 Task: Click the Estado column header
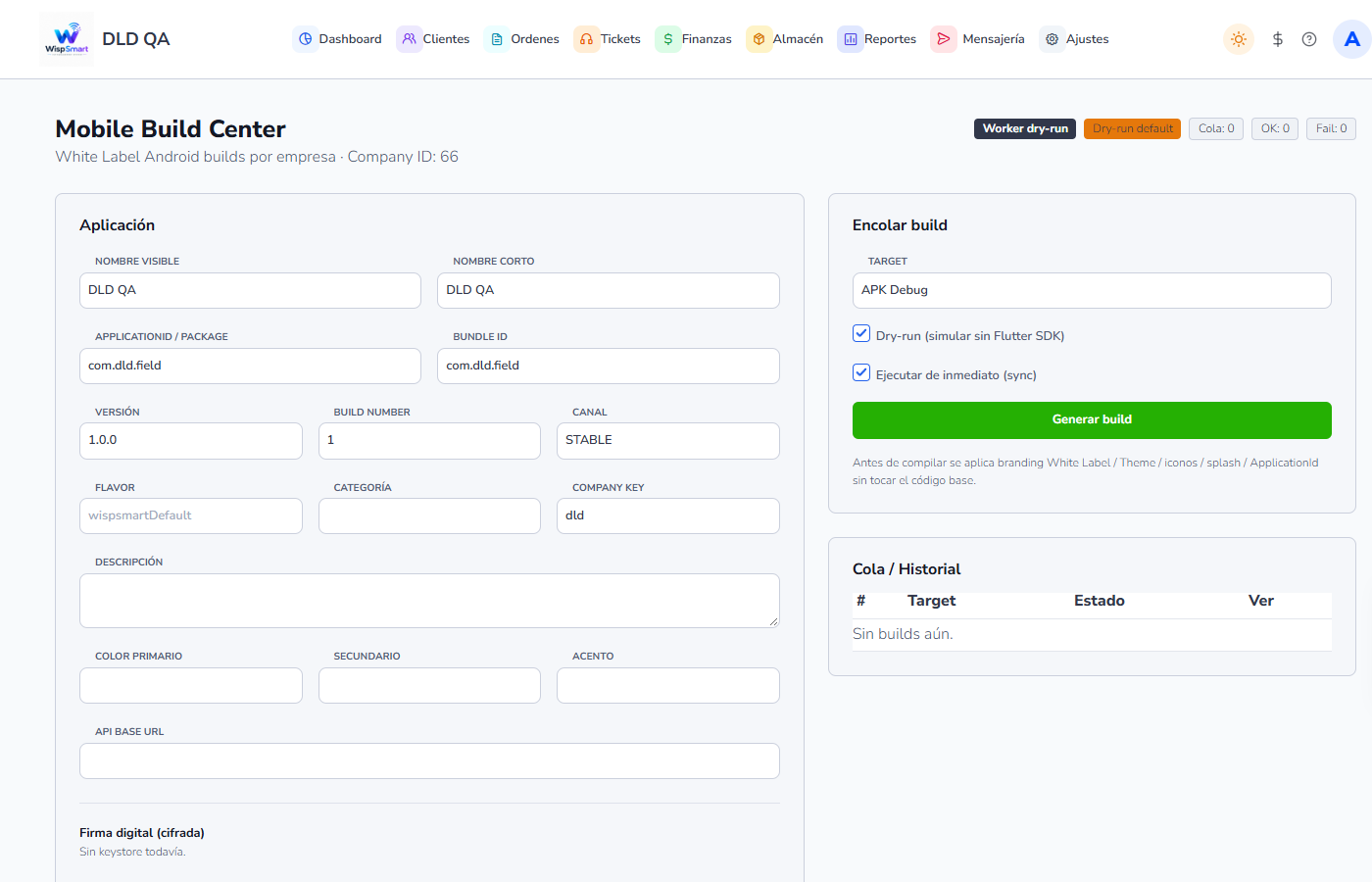pos(1100,601)
